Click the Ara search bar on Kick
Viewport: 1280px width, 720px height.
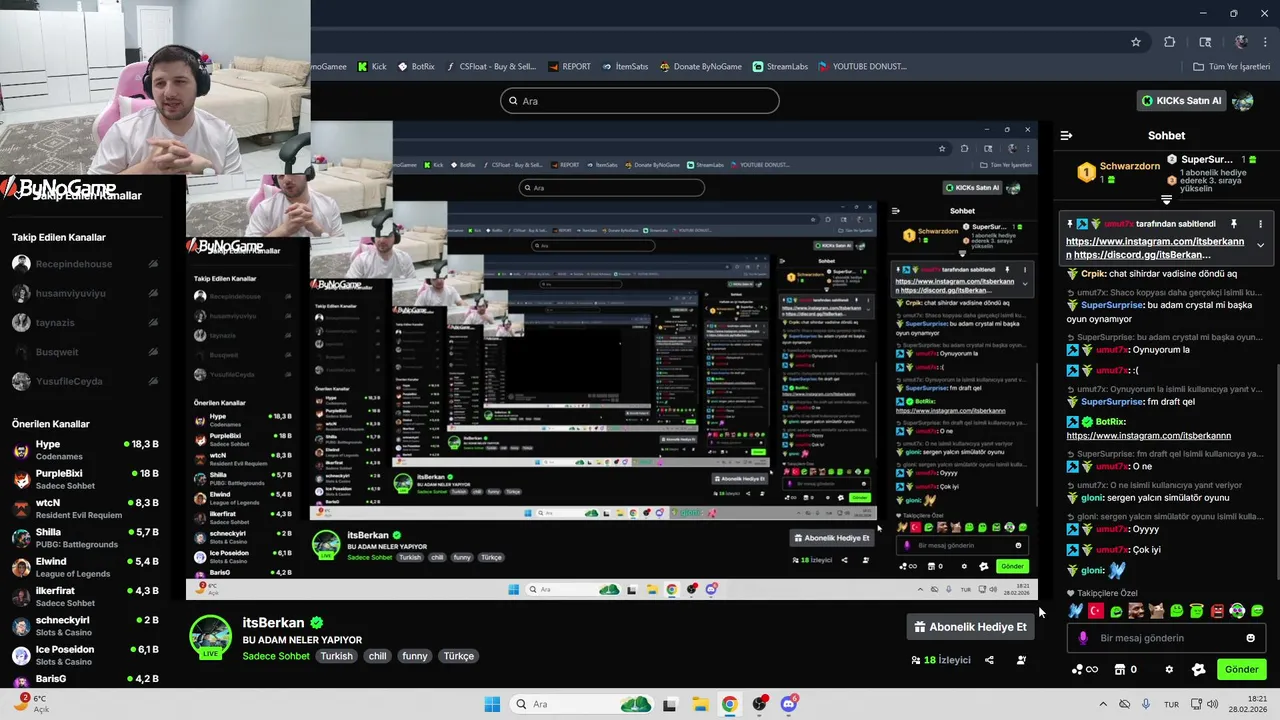[x=640, y=101]
